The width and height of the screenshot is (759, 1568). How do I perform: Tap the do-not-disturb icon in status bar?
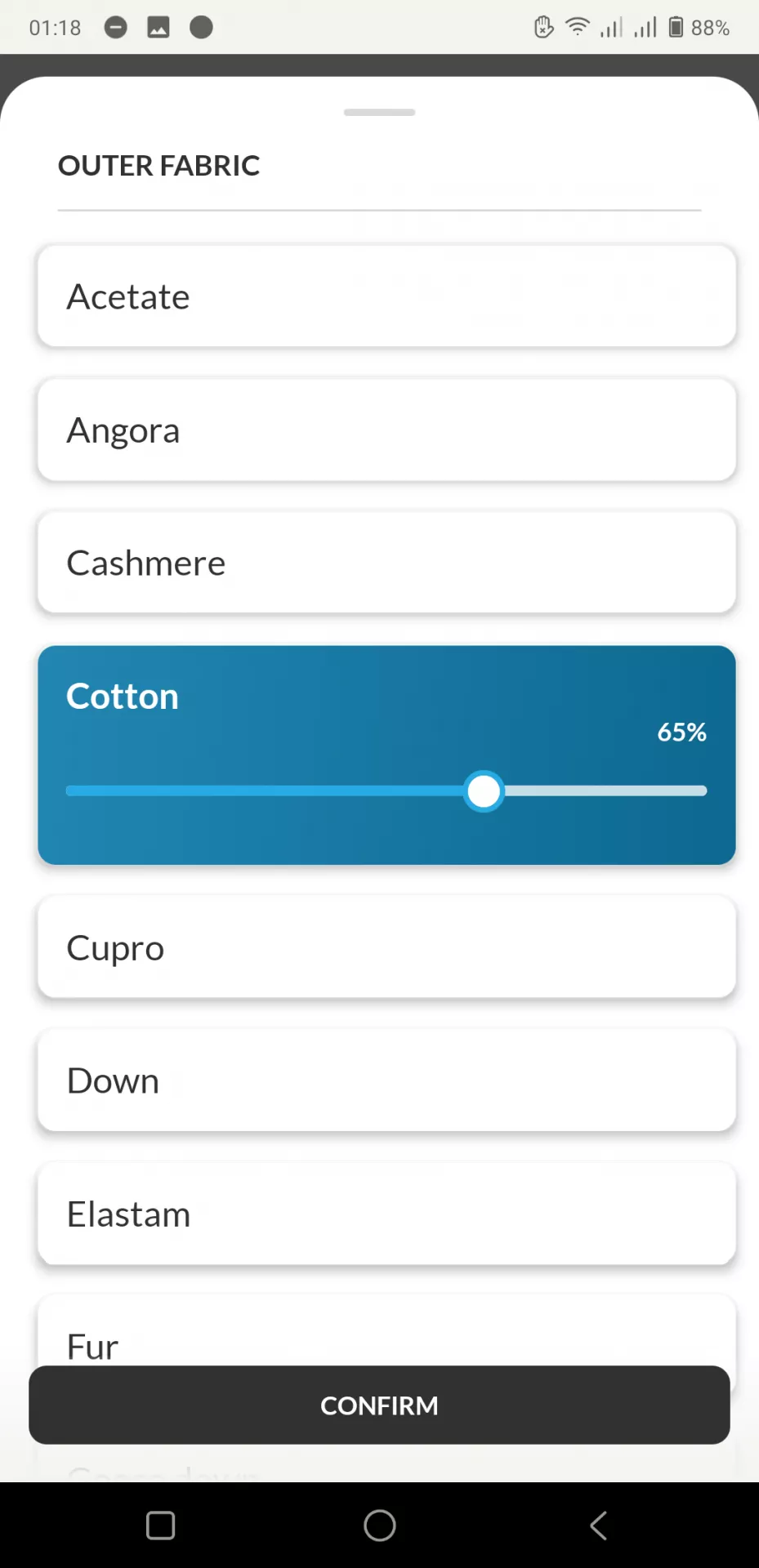click(116, 28)
